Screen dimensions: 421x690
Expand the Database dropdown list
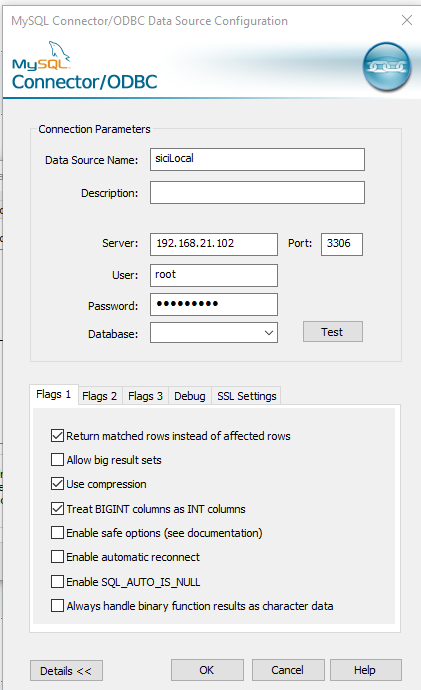pyautogui.click(x=269, y=333)
